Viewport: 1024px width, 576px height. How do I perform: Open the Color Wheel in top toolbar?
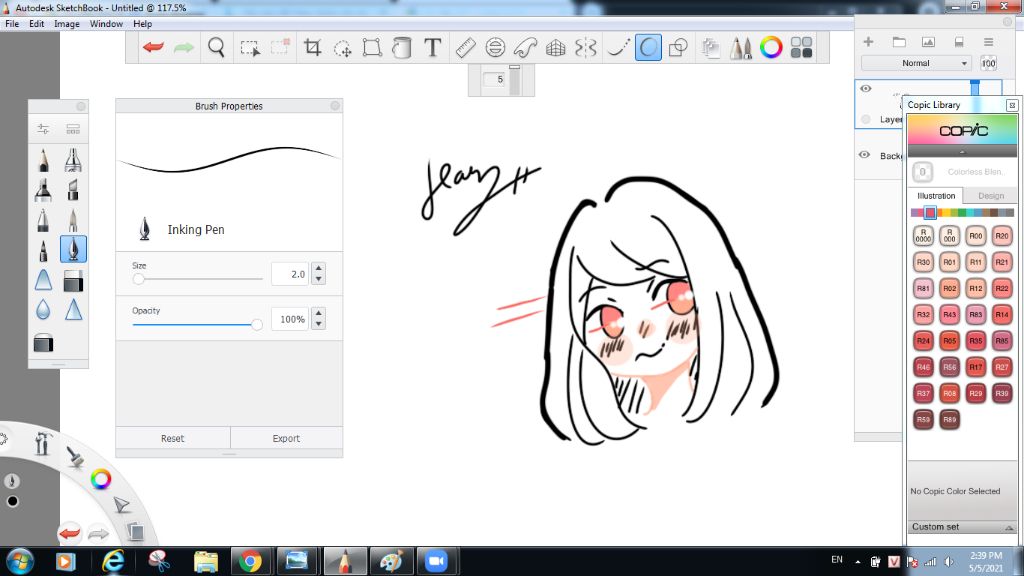(771, 47)
